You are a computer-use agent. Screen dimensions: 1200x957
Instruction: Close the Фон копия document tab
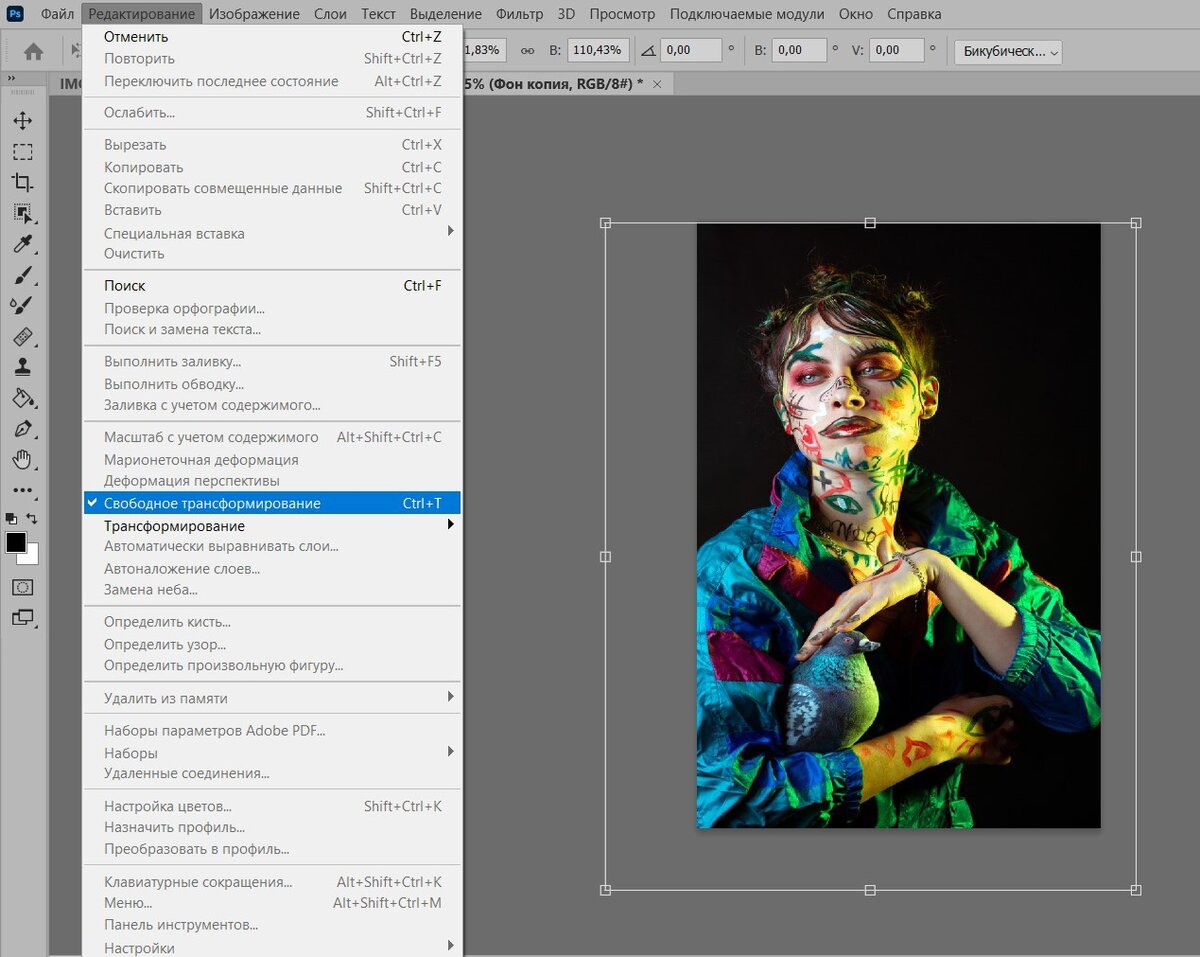[657, 84]
